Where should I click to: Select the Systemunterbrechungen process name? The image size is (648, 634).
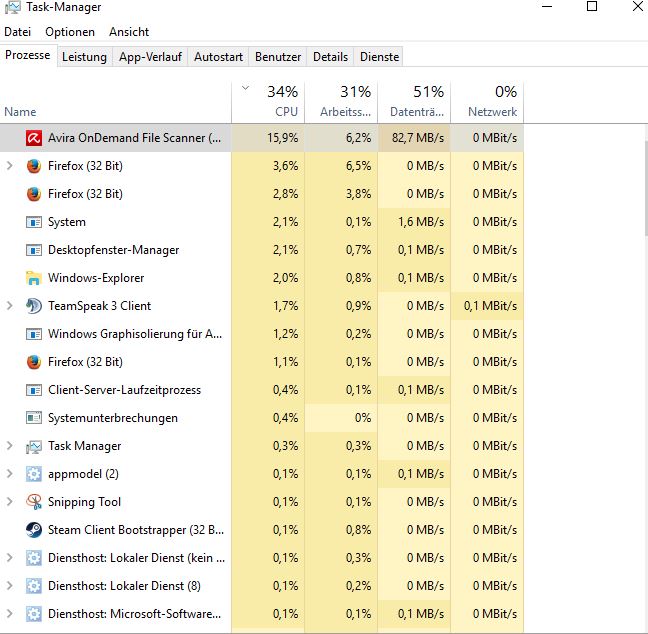point(113,418)
